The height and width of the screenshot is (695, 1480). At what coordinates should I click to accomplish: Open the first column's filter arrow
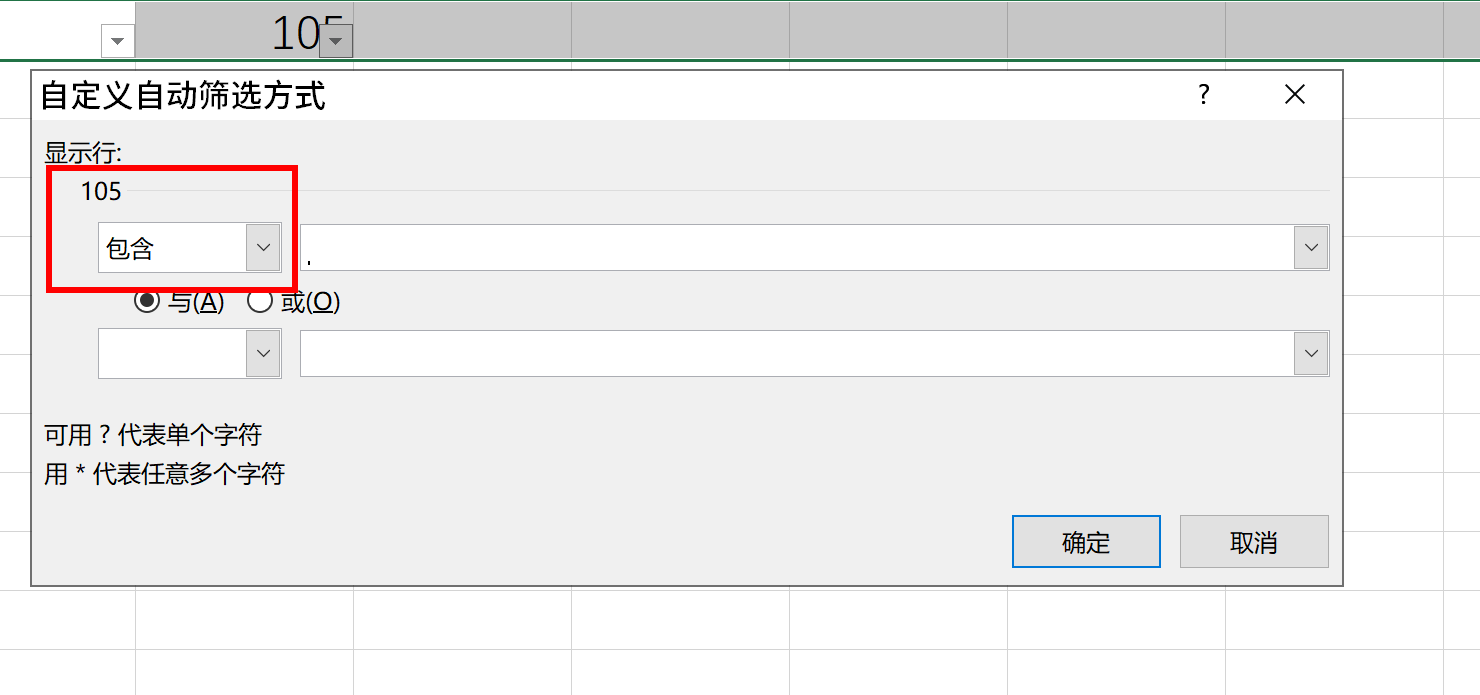coord(118,41)
